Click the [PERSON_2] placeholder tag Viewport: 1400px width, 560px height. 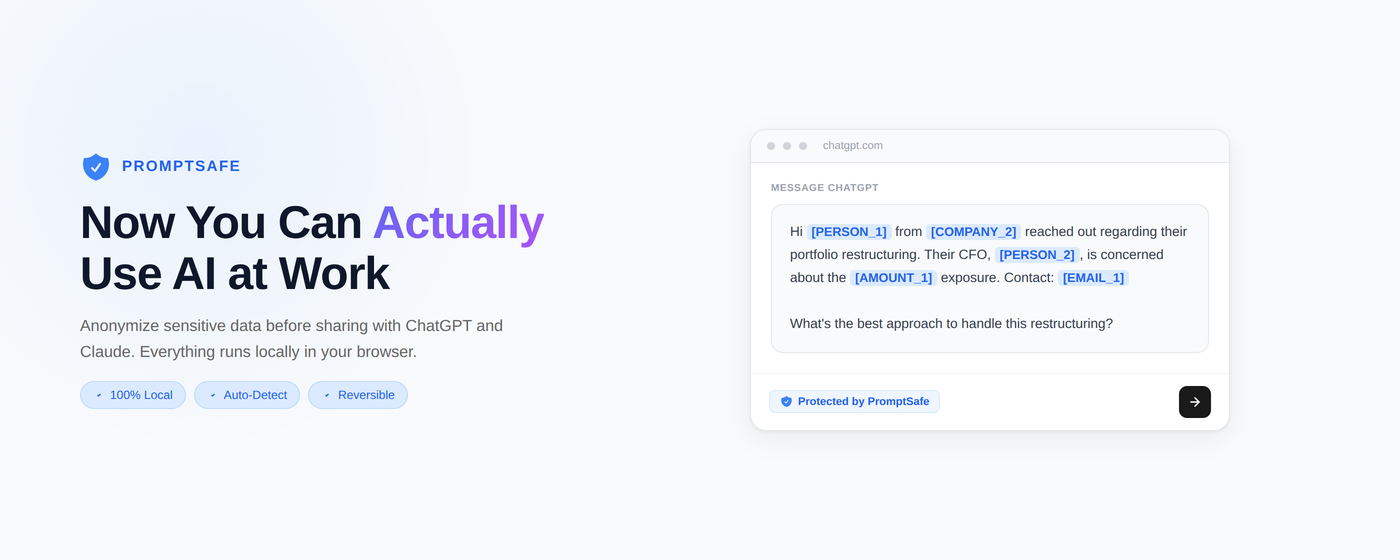click(x=1037, y=255)
